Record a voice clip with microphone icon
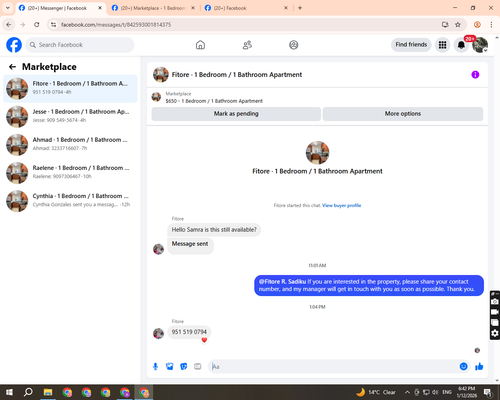 pos(155,367)
